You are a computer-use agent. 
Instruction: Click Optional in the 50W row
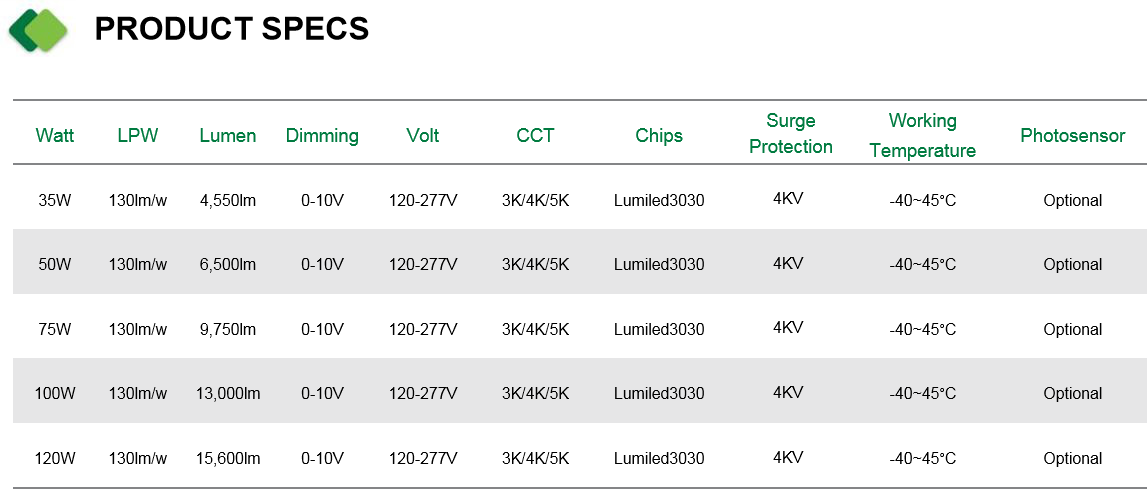pyautogui.click(x=1072, y=265)
